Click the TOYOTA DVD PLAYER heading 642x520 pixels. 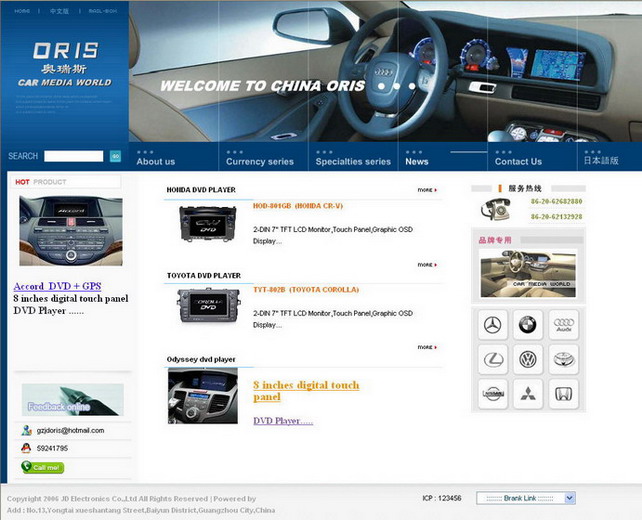tap(203, 276)
